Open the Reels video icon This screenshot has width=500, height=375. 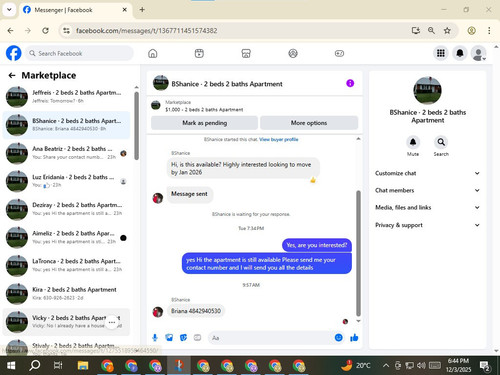point(199,53)
